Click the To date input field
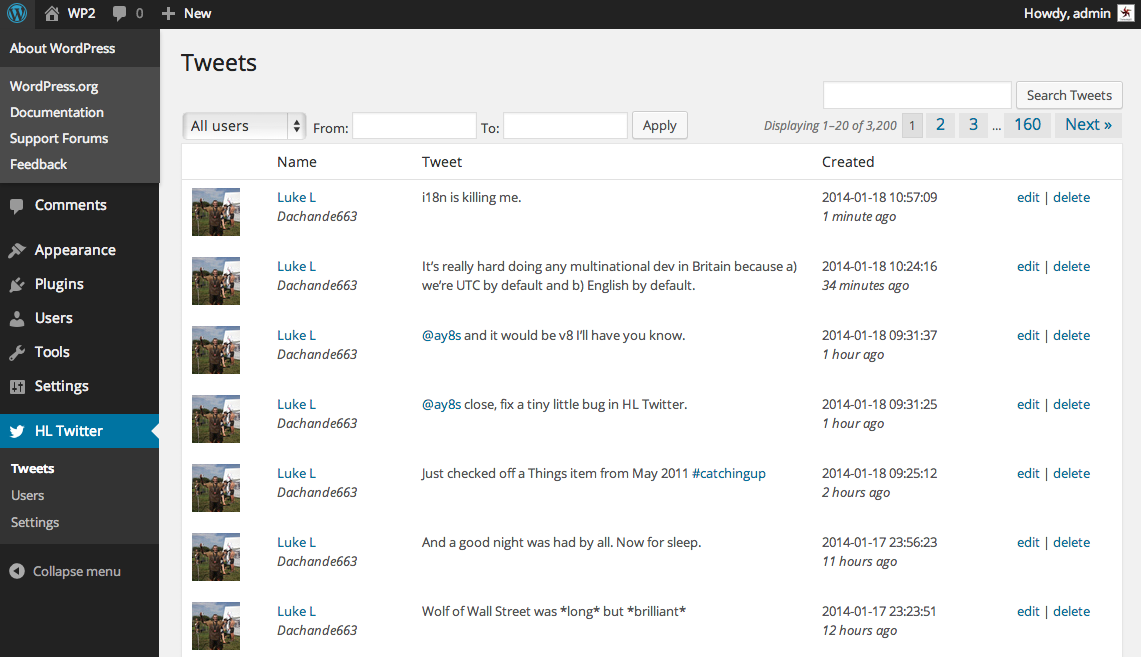Screen dimensions: 1141x657 [565, 126]
